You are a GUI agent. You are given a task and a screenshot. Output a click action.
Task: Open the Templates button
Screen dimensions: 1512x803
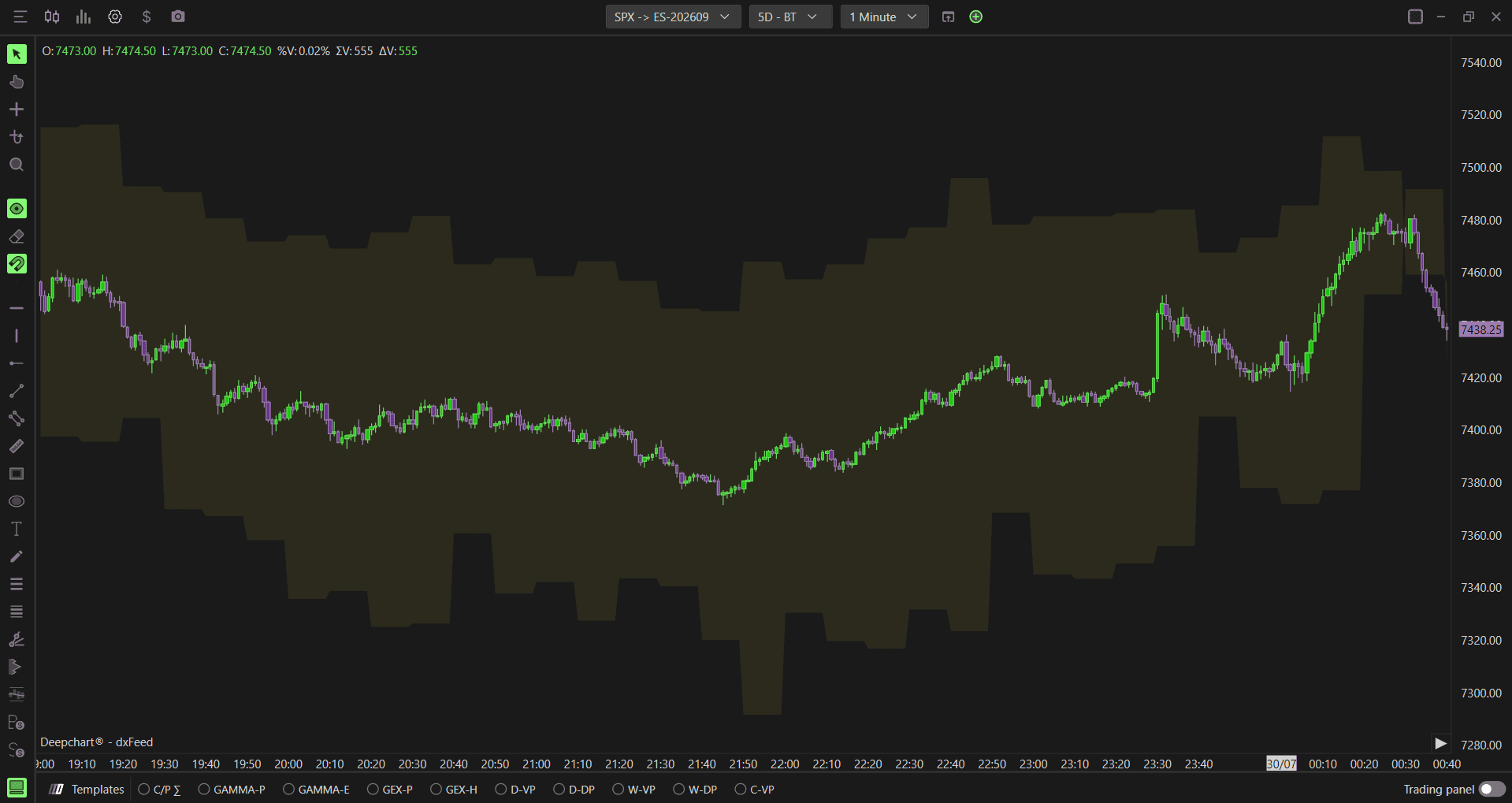pyautogui.click(x=87, y=790)
